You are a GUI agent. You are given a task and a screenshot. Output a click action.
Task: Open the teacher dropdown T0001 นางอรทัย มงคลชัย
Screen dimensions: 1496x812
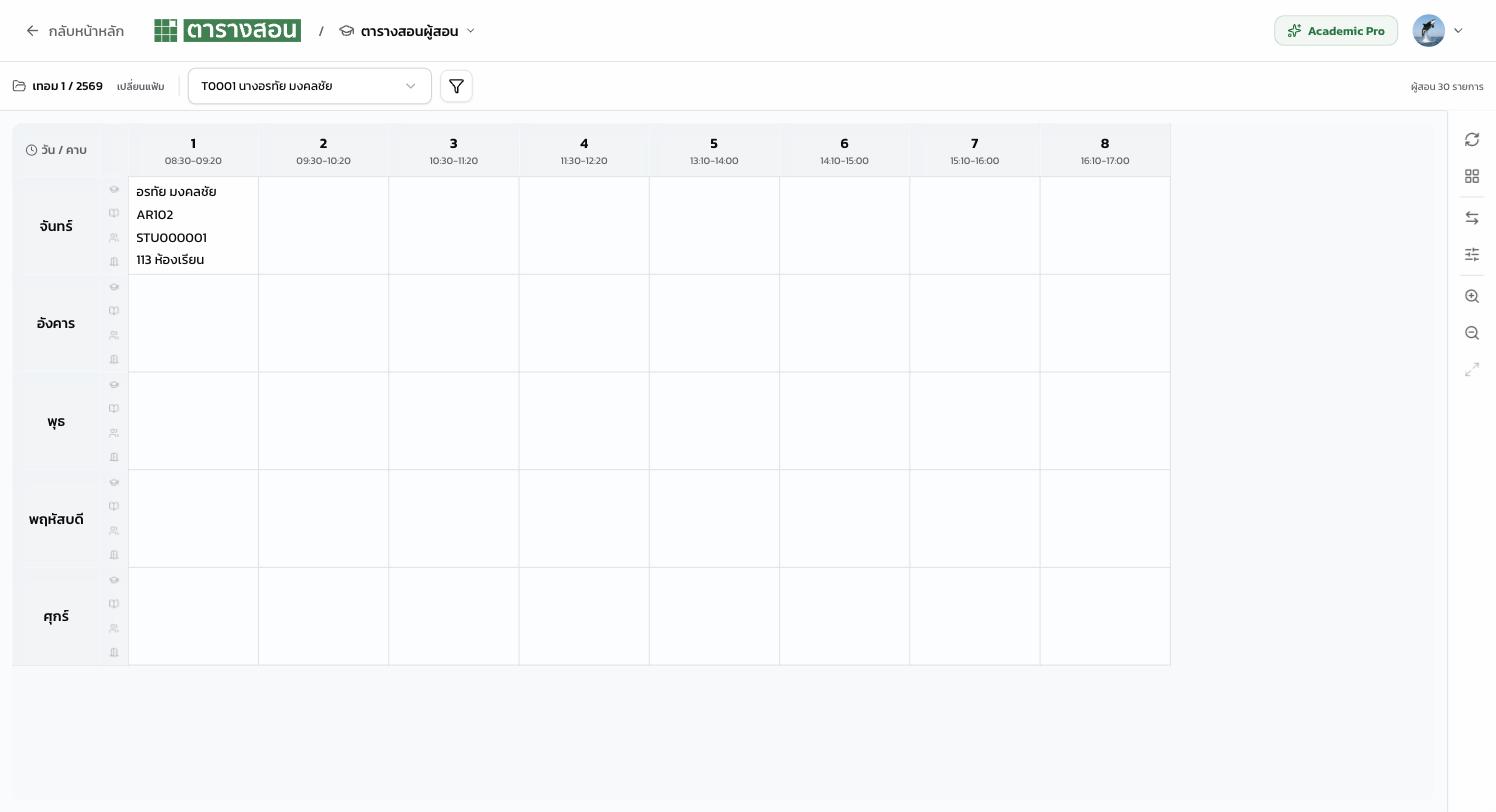pyautogui.click(x=310, y=86)
